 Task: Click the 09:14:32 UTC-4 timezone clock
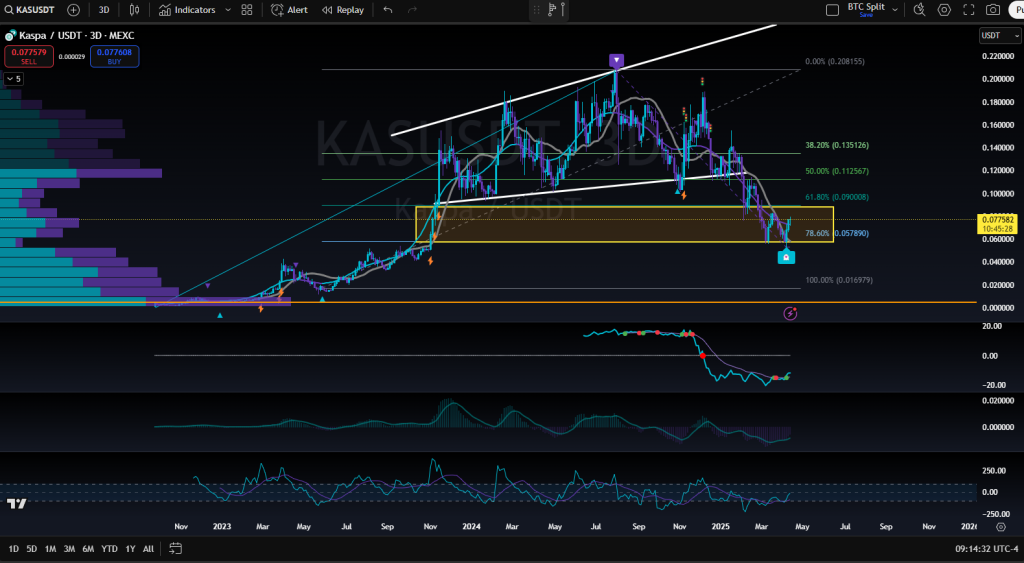click(x=986, y=549)
